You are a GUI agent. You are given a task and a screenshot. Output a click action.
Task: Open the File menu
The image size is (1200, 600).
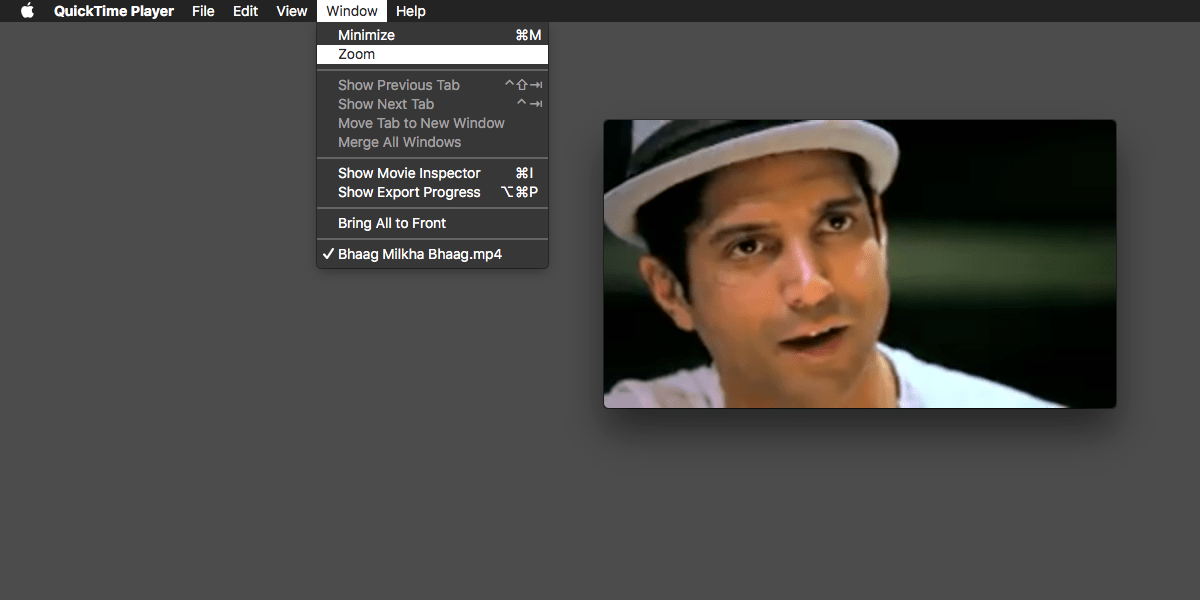pyautogui.click(x=203, y=11)
